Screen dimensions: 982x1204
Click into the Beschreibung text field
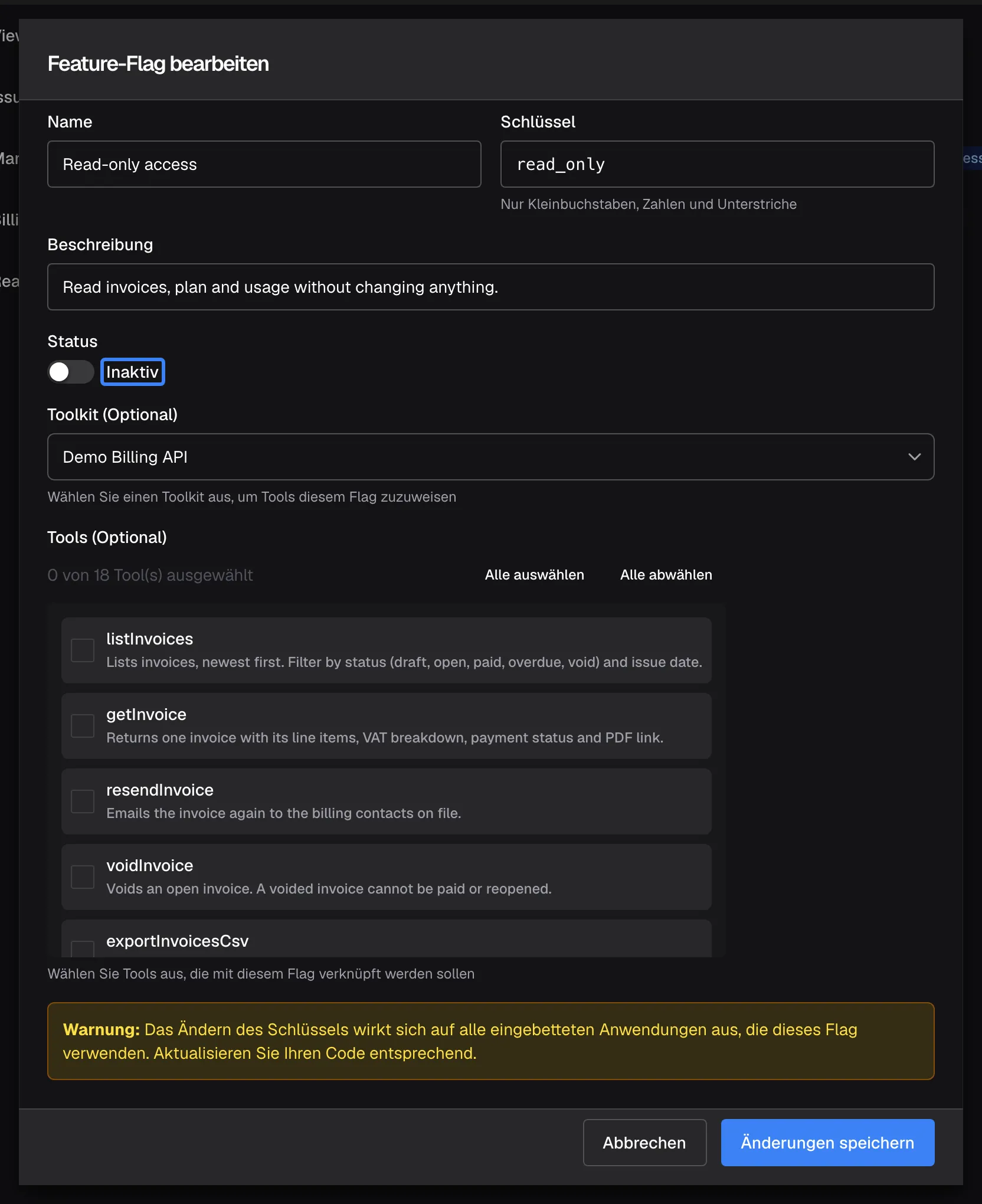point(490,287)
